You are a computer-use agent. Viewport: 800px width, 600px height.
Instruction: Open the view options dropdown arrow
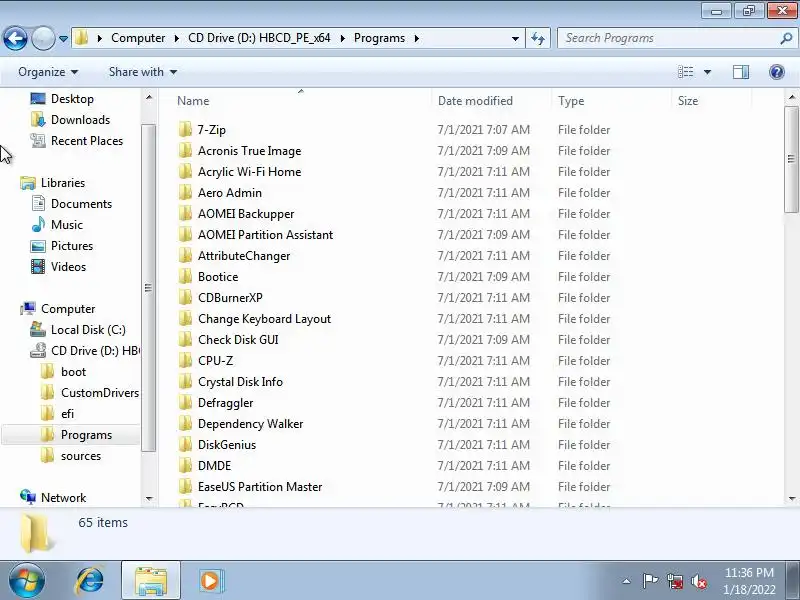pyautogui.click(x=707, y=72)
